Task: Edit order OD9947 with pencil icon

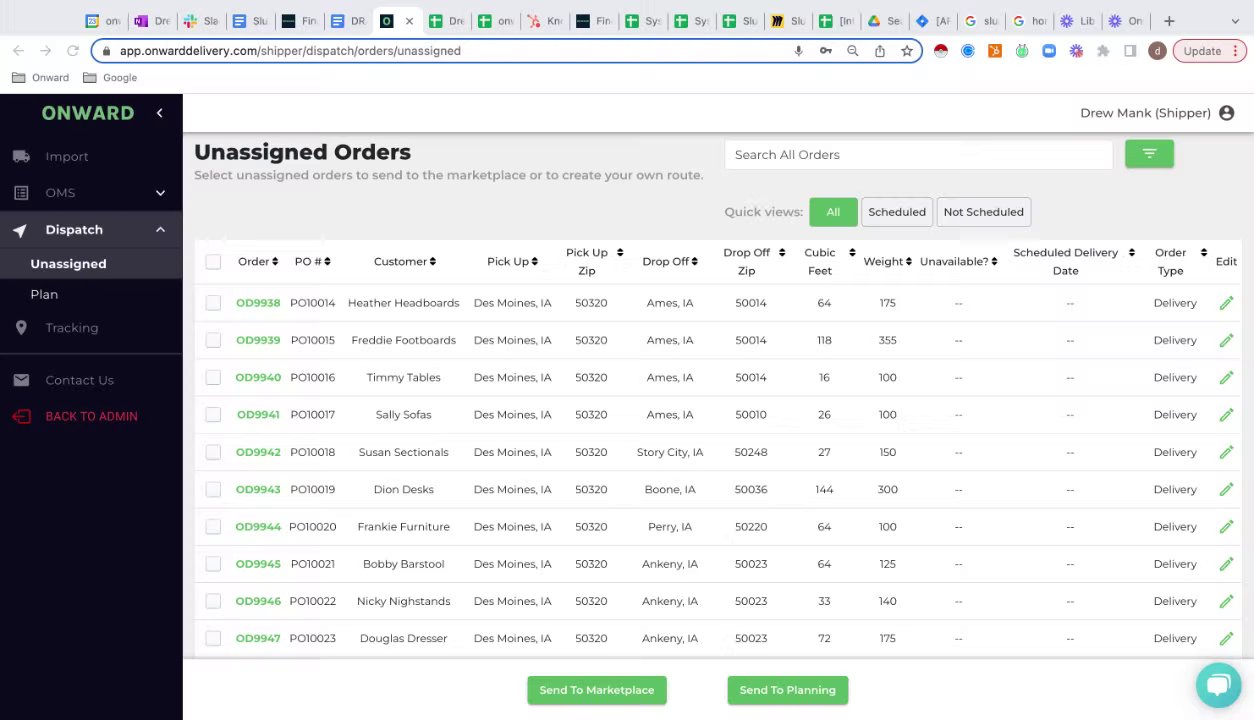Action: pyautogui.click(x=1226, y=639)
